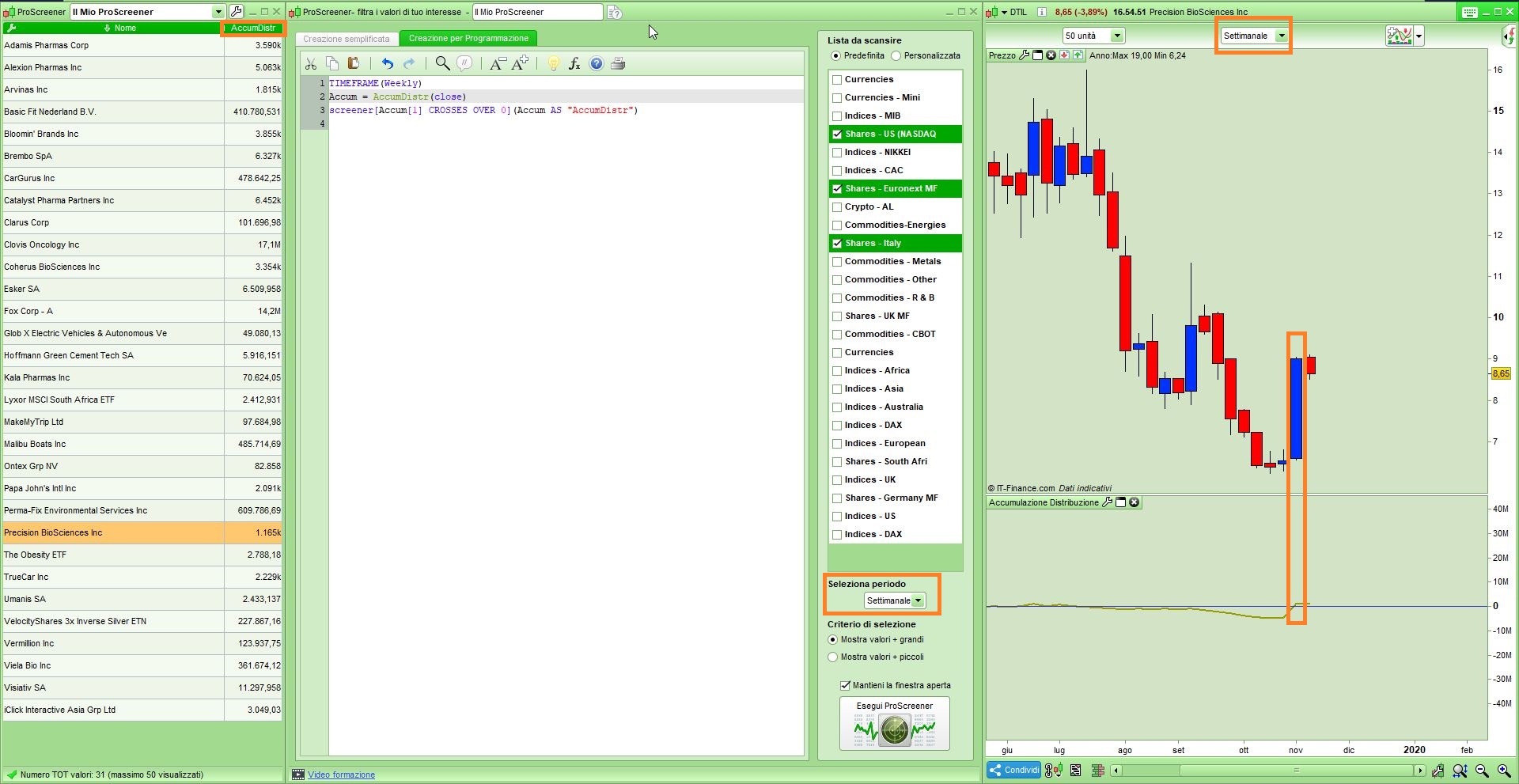Remove the Accumulazione Distribuzione indicator panel

[x=1134, y=502]
